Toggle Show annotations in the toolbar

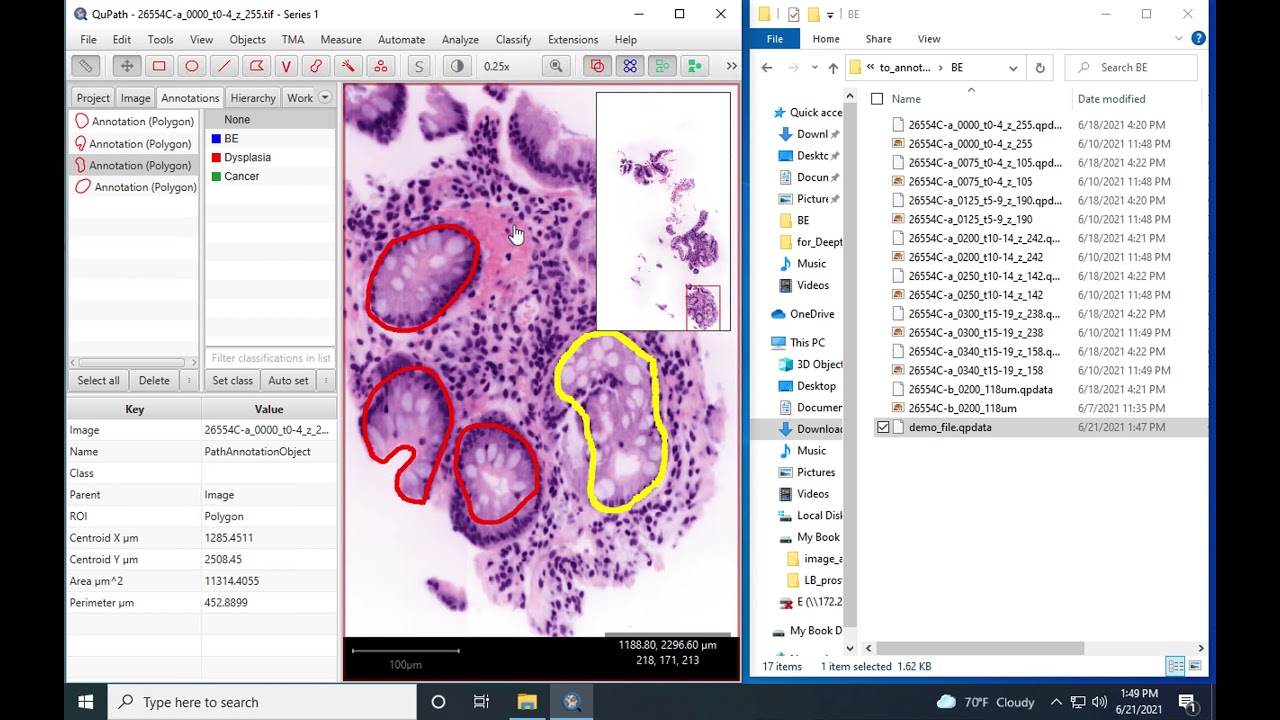(x=597, y=66)
